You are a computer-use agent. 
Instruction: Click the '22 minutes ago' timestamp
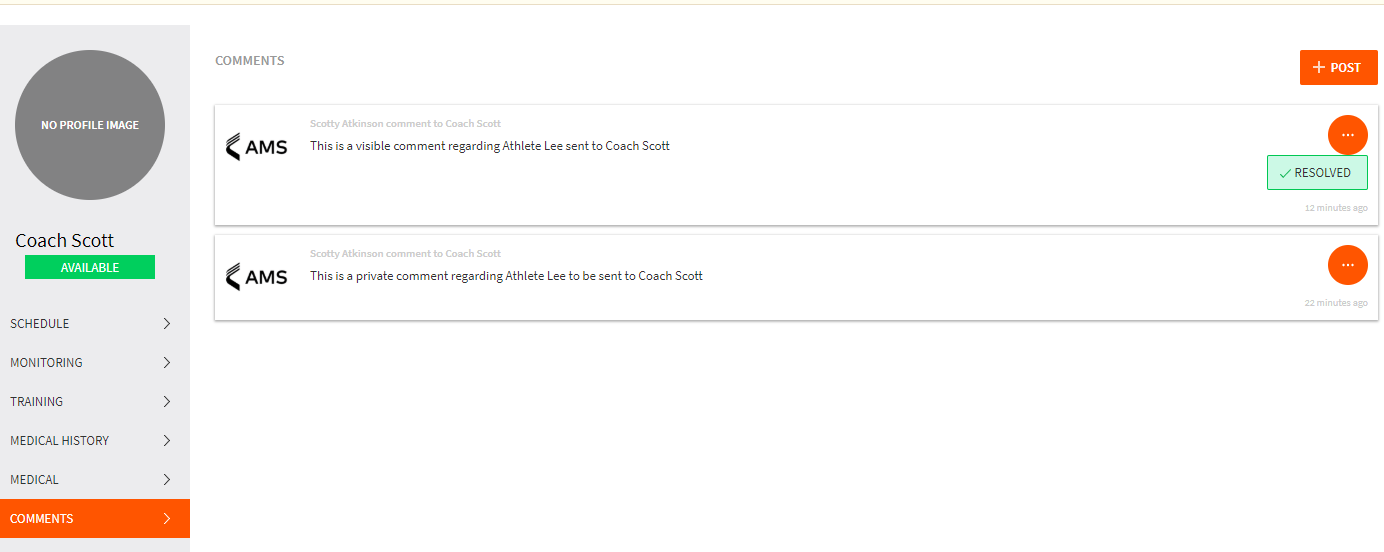point(1336,303)
